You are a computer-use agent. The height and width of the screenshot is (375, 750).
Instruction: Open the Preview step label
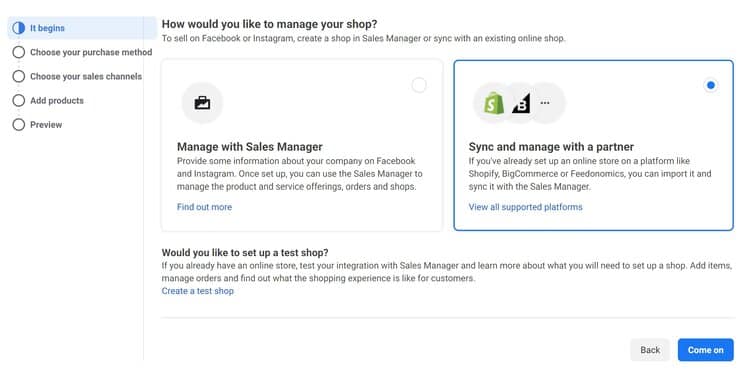pos(46,125)
